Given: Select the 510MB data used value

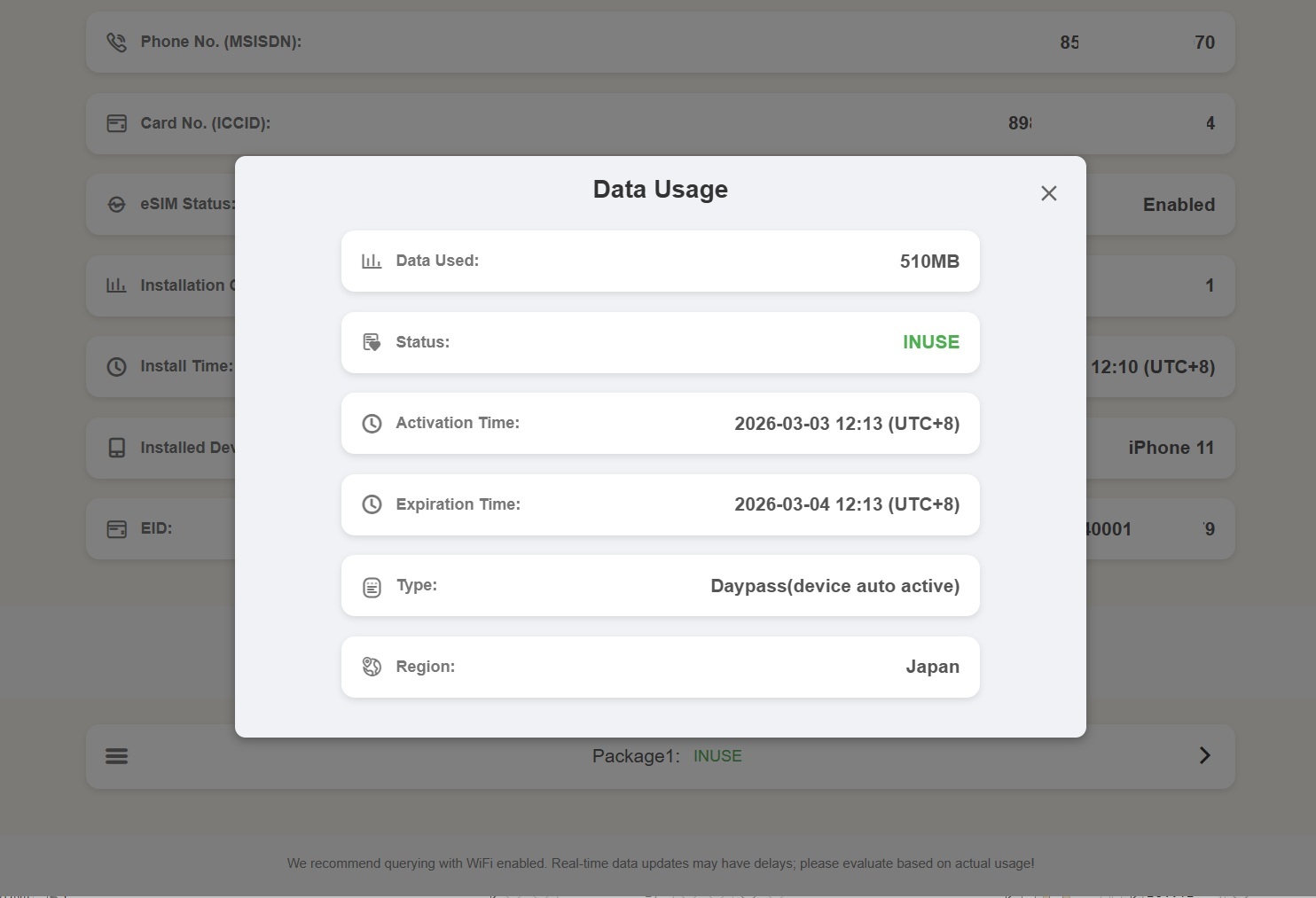Looking at the screenshot, I should pyautogui.click(x=928, y=262).
